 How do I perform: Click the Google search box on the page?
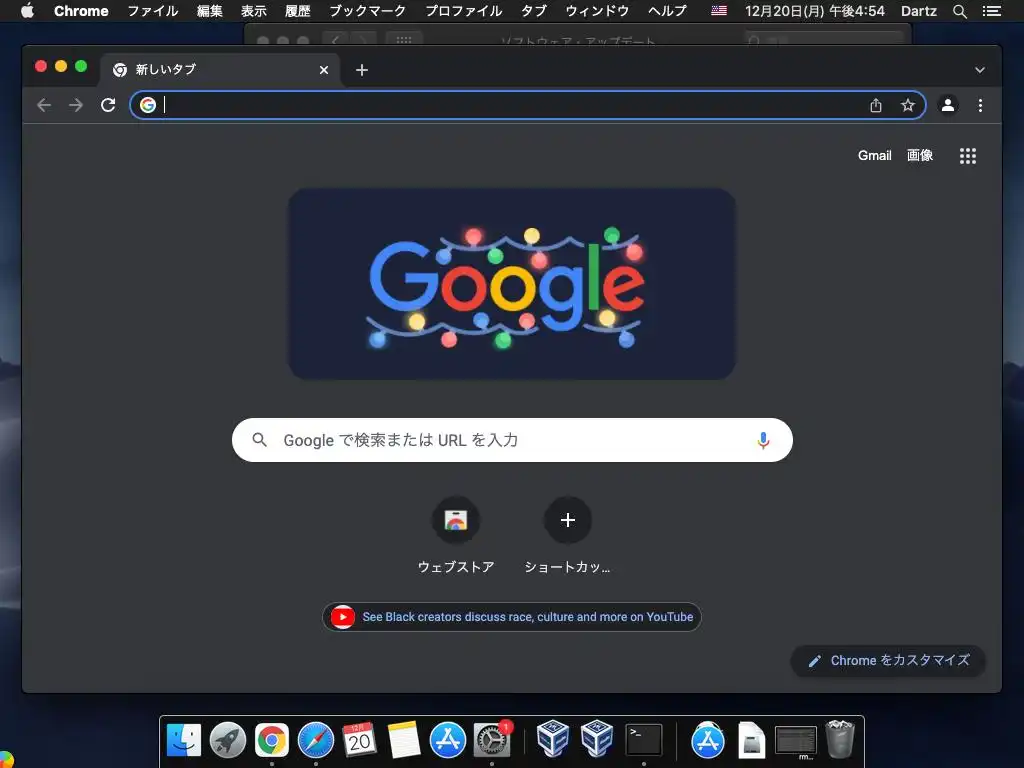[x=512, y=440]
